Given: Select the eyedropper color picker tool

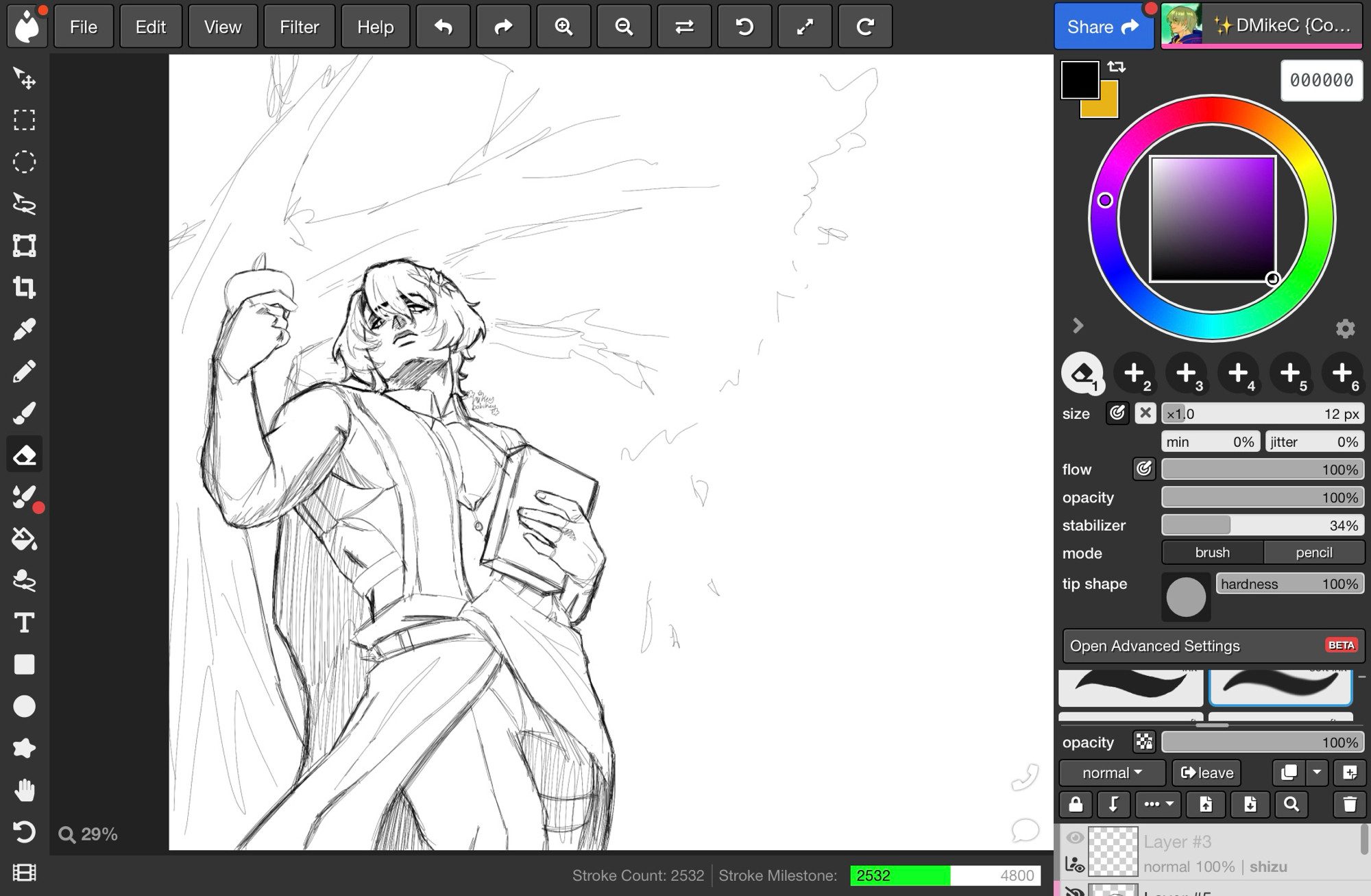Looking at the screenshot, I should click(25, 330).
